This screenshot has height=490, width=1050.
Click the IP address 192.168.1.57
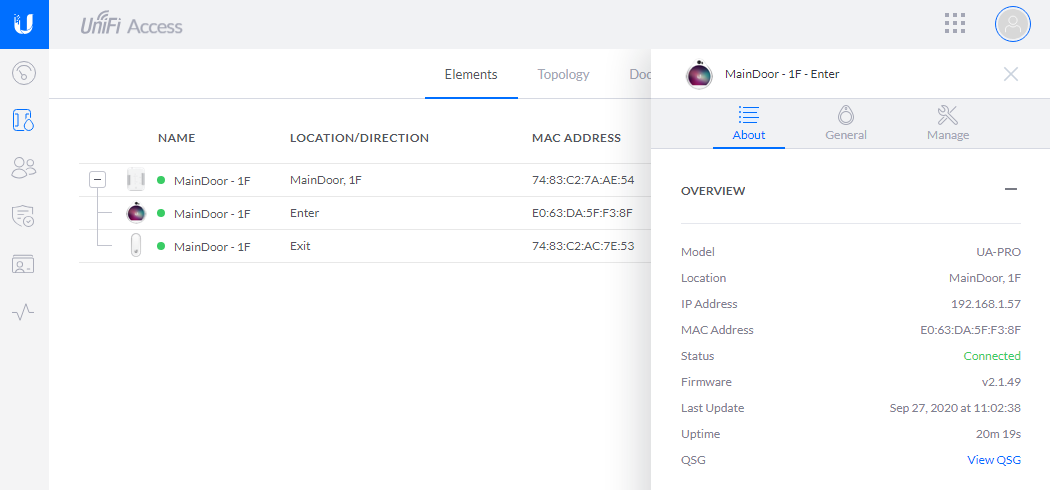pyautogui.click(x=986, y=304)
